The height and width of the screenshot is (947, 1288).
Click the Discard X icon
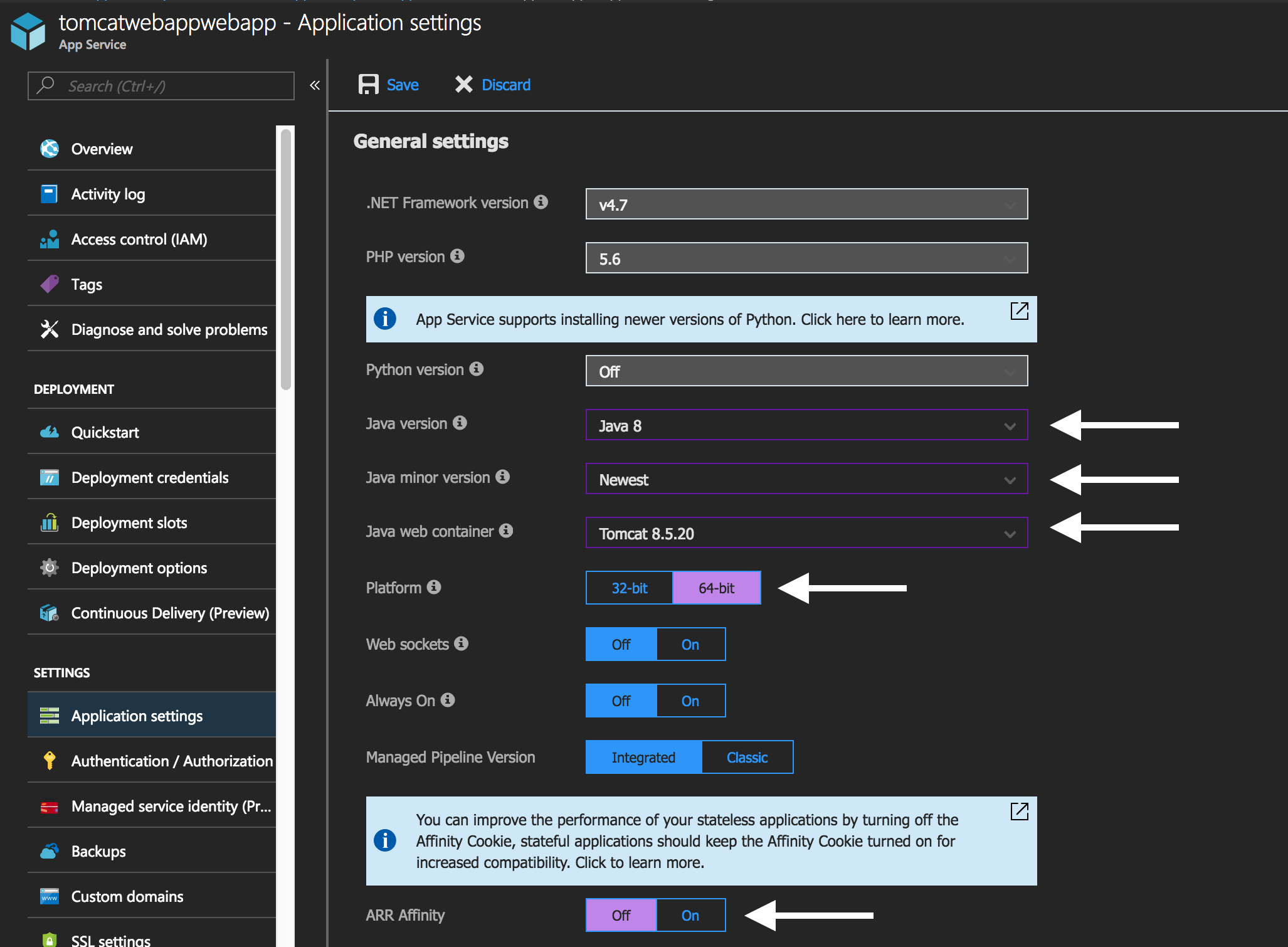[x=463, y=85]
